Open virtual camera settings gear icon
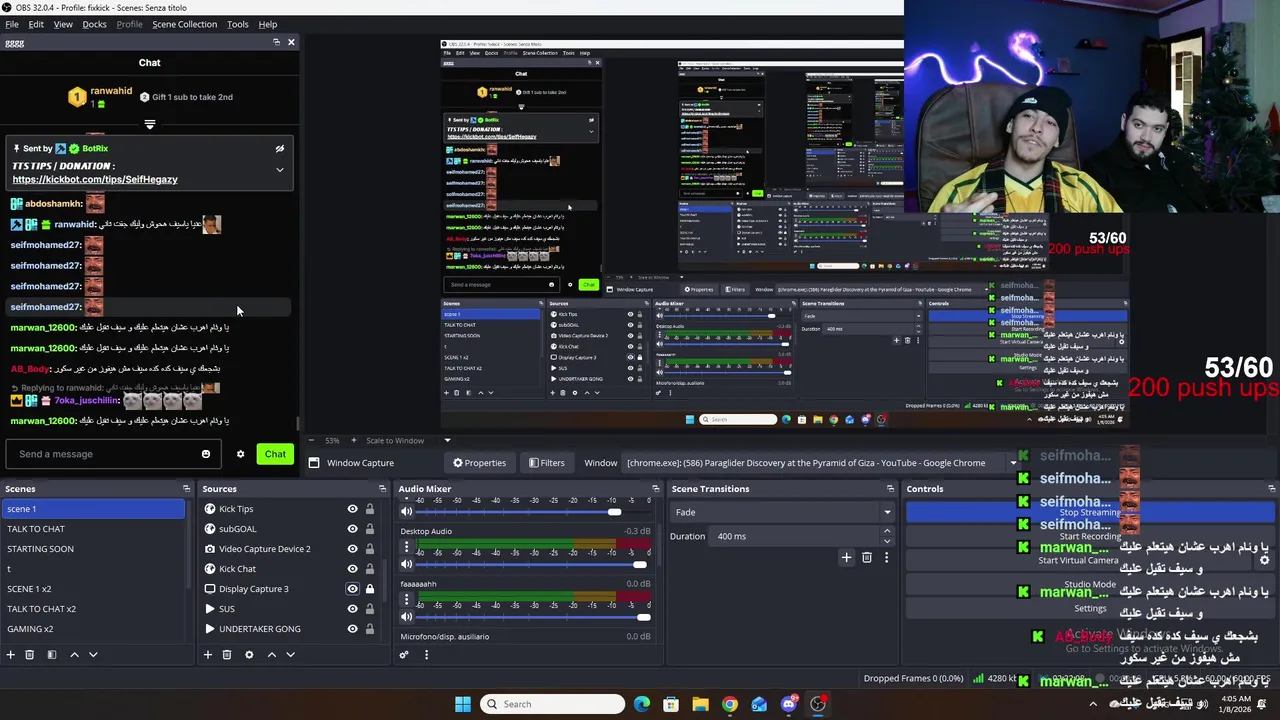This screenshot has height=720, width=1280. (x=1264, y=560)
